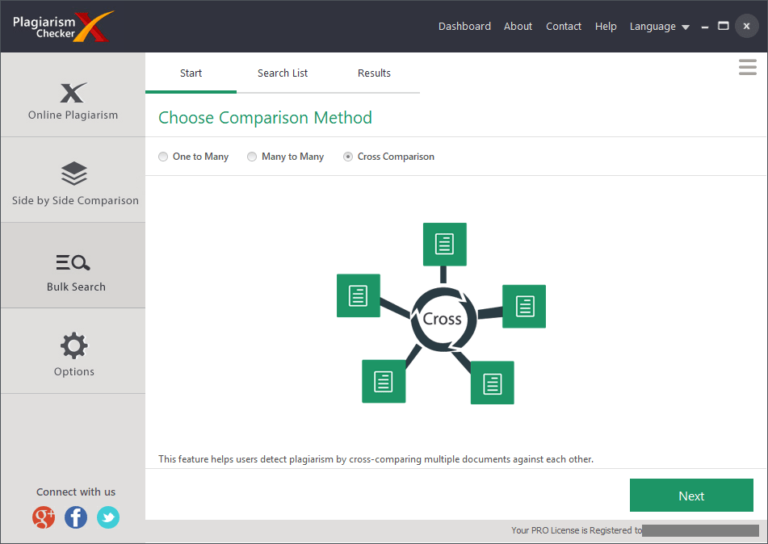This screenshot has height=544, width=768.
Task: Open the Twitter social link
Action: [108, 518]
